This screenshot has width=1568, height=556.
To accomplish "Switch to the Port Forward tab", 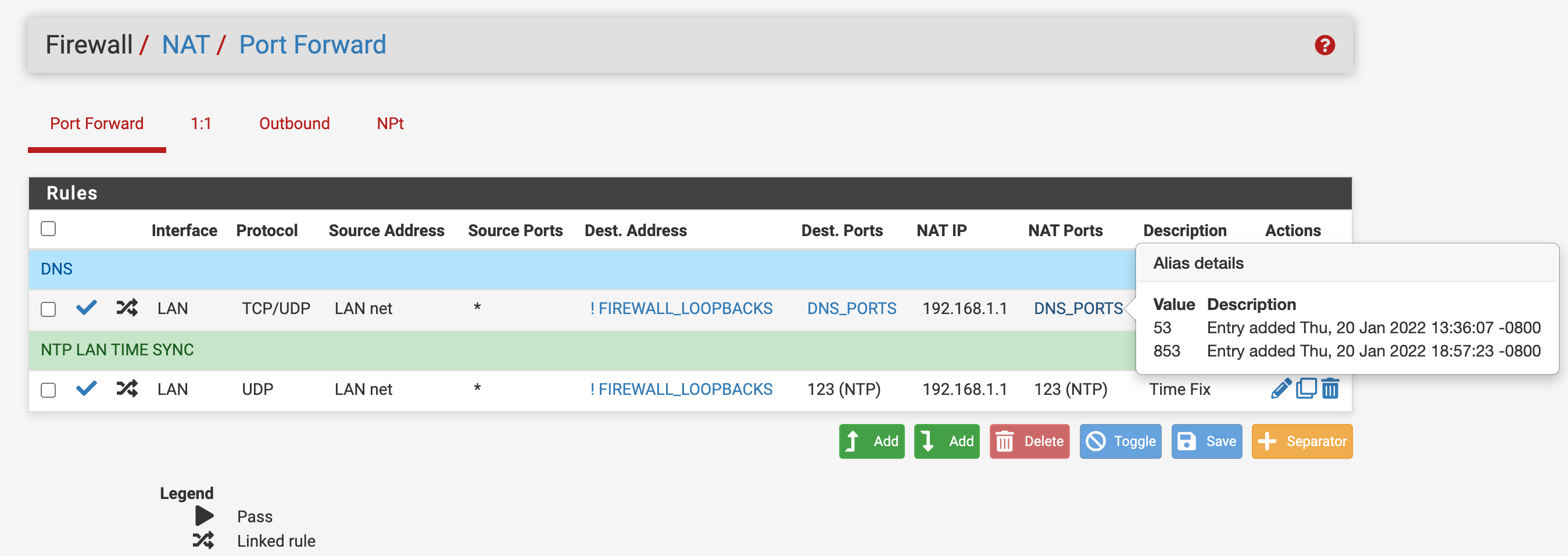I will point(97,124).
